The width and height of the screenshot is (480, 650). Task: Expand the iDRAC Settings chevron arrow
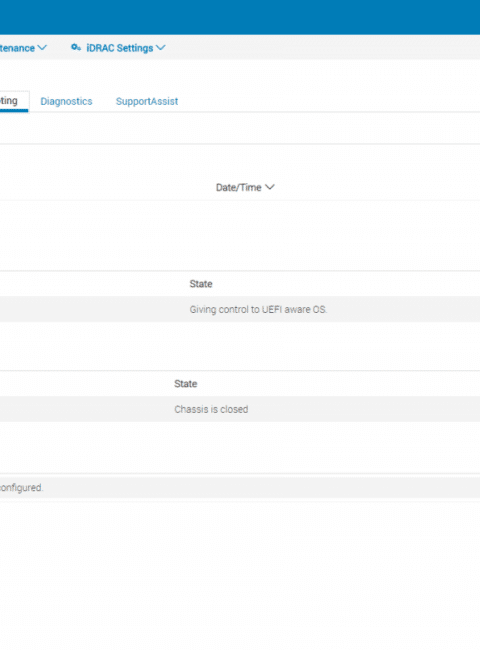161,48
